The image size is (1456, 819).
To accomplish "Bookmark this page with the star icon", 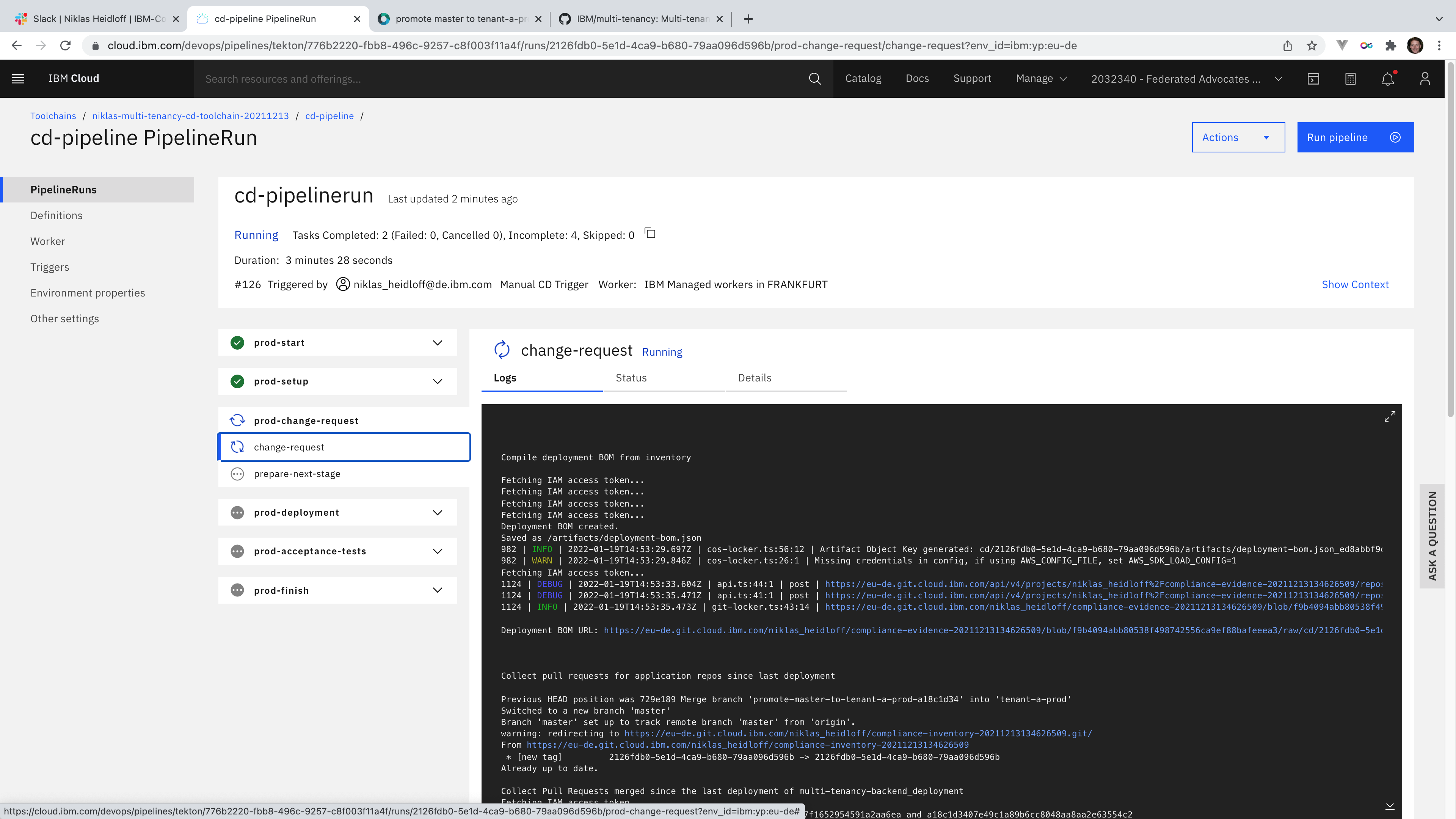I will 1312,46.
